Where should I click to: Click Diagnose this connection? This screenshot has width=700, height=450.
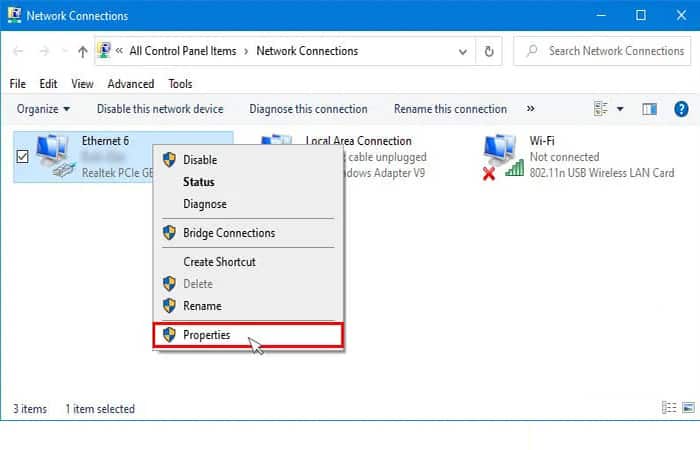pyautogui.click(x=308, y=109)
